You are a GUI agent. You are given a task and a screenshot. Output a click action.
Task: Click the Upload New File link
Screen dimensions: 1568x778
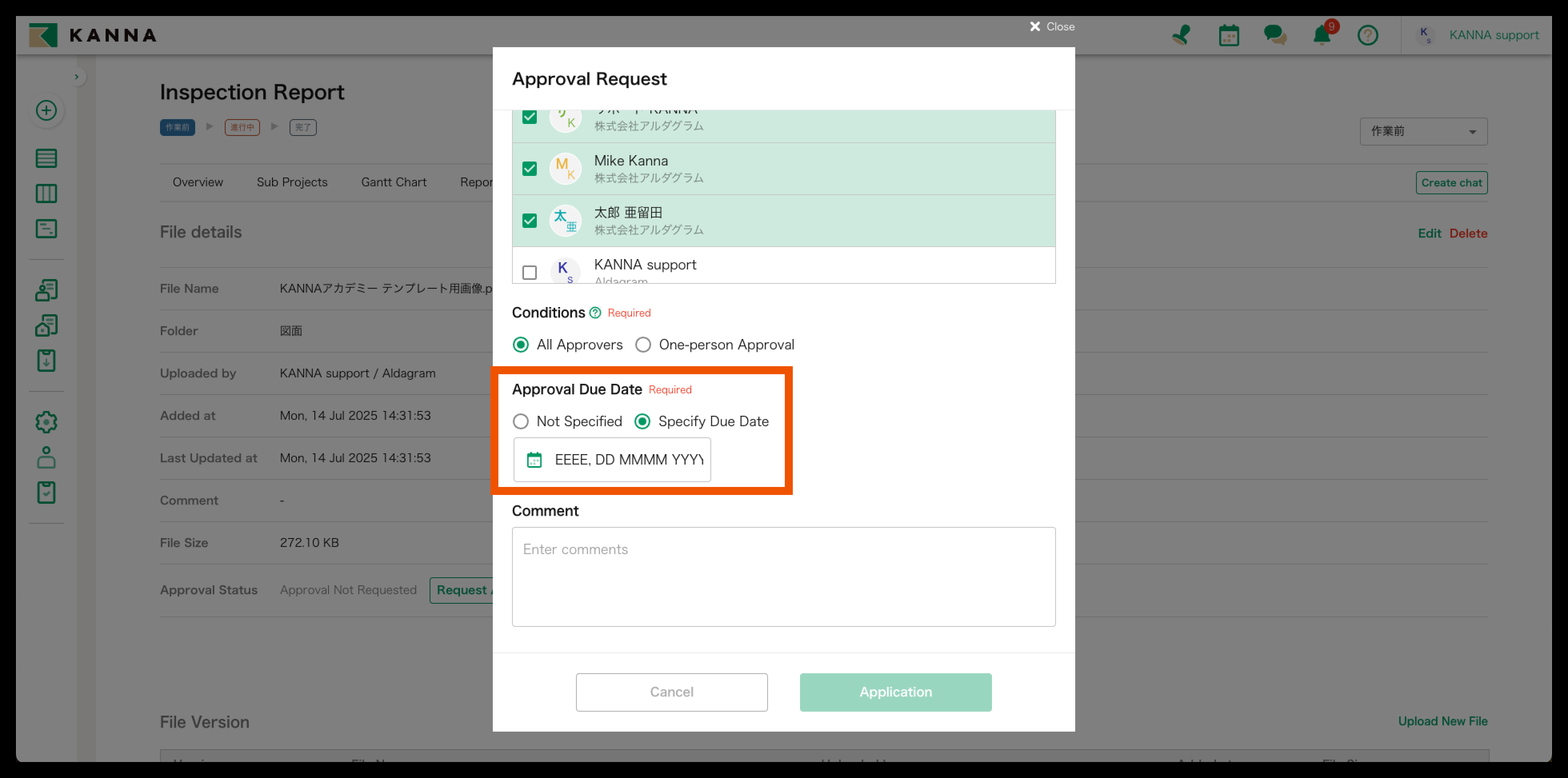pyautogui.click(x=1442, y=721)
